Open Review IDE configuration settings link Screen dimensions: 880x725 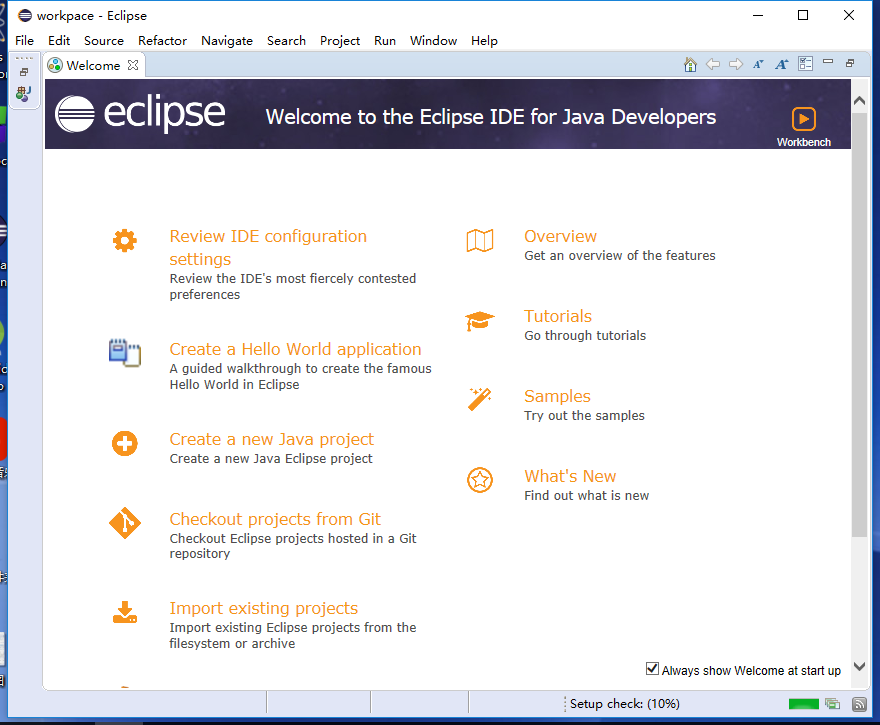click(x=268, y=247)
